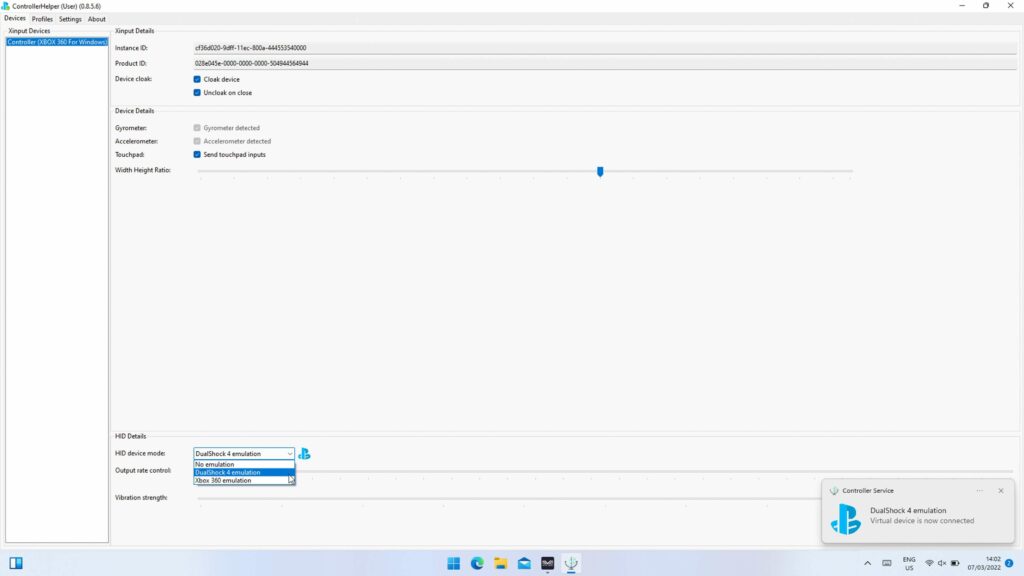The height and width of the screenshot is (576, 1024).
Task: Click the muted volume tray icon
Action: (942, 563)
